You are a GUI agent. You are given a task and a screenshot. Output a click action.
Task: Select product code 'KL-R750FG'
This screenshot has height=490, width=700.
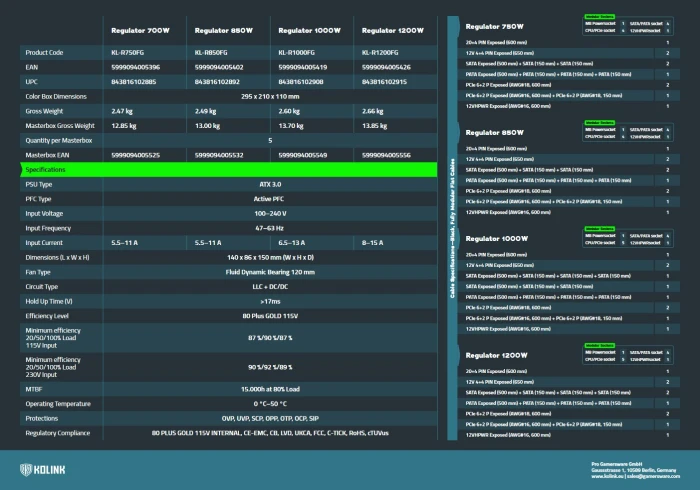[127, 53]
